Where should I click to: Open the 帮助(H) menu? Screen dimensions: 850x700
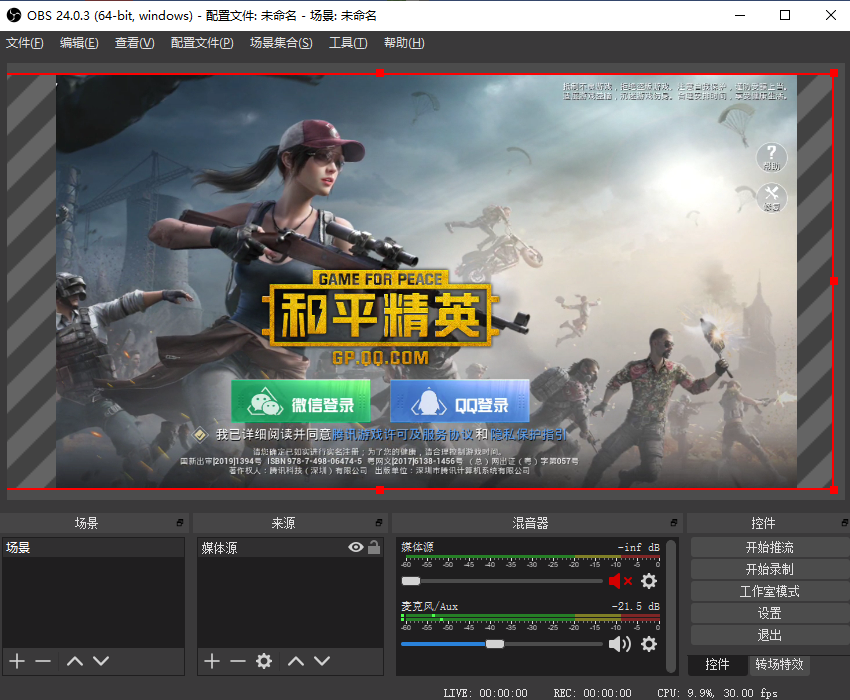click(x=404, y=43)
